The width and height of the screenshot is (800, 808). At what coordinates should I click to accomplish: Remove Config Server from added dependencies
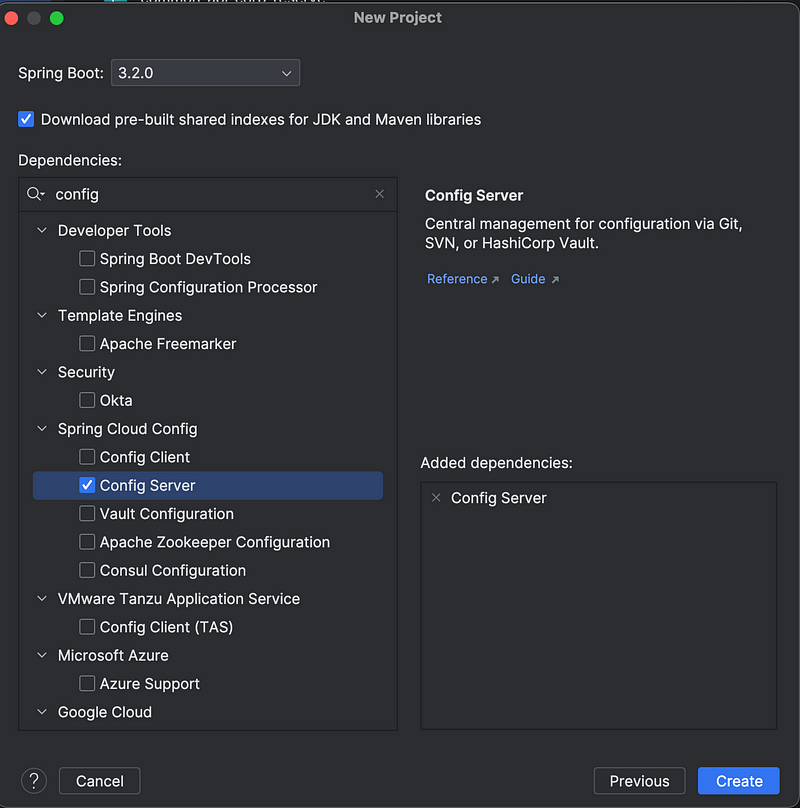pyautogui.click(x=436, y=498)
